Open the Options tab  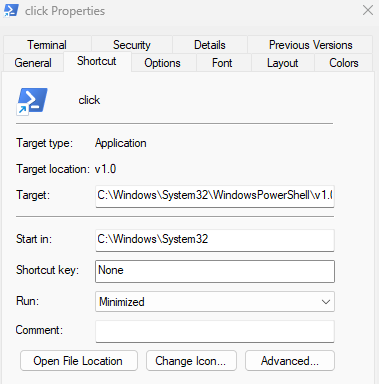pos(162,63)
